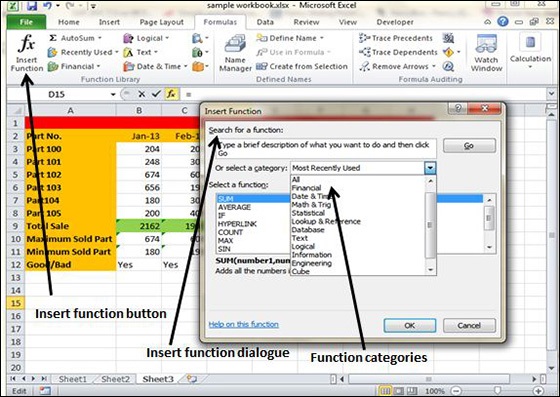
Task: Click Remove Arrows
Action: point(398,66)
